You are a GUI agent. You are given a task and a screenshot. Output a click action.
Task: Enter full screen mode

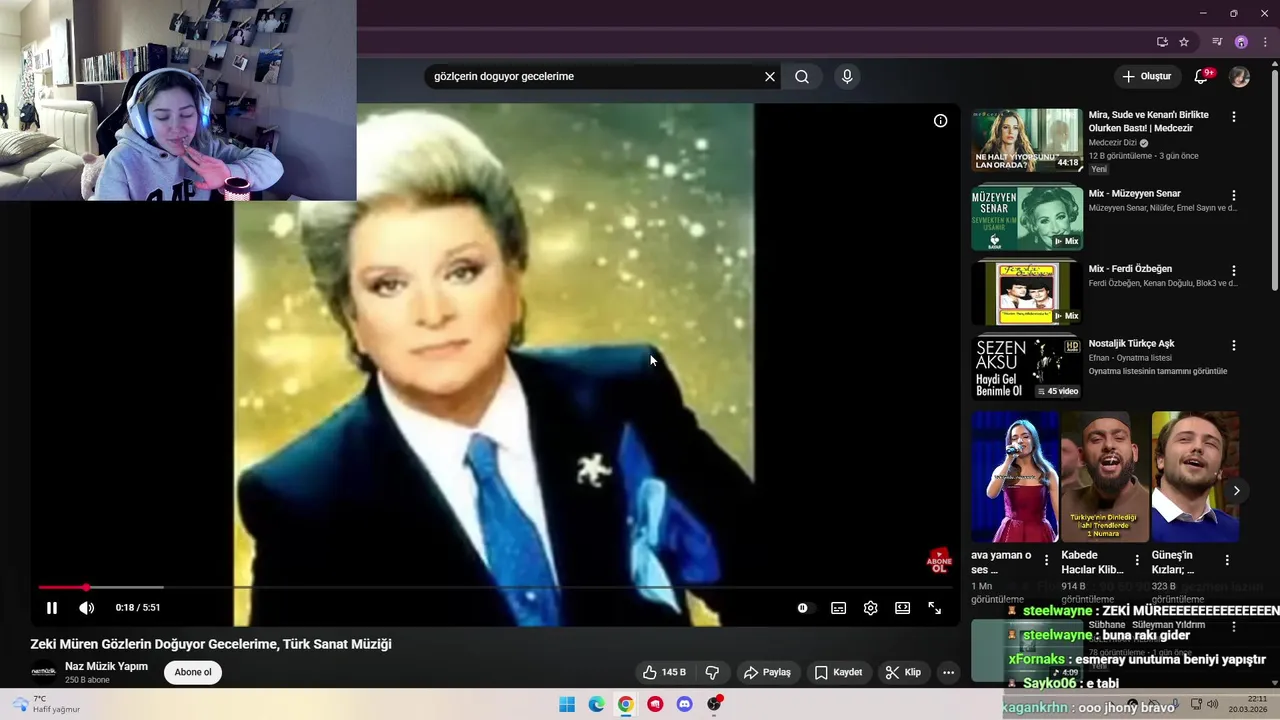point(934,608)
